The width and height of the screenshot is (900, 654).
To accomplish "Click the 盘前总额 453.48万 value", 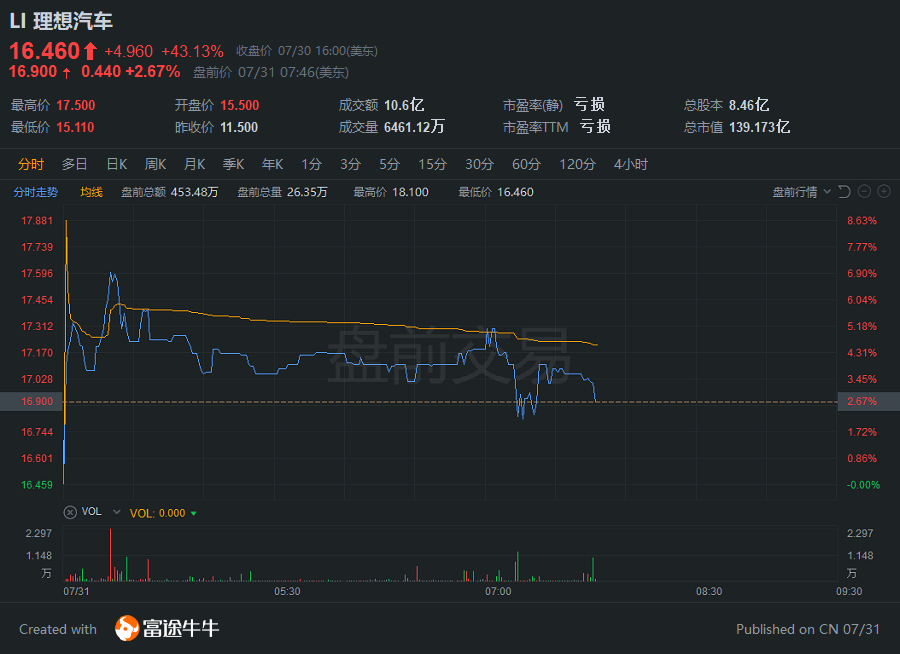I will point(194,192).
